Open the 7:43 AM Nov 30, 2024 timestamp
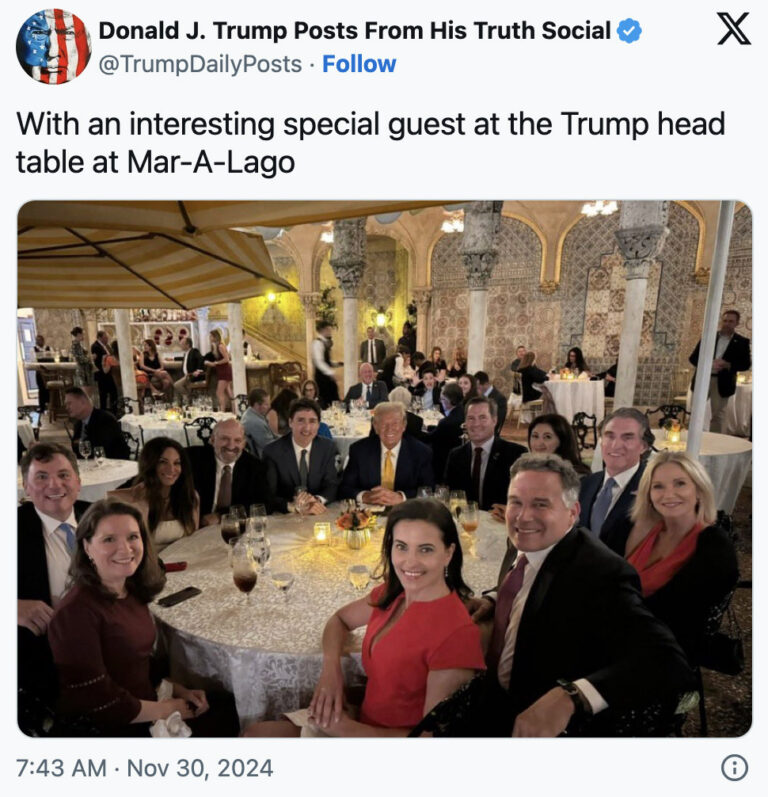768x797 pixels. click(145, 769)
